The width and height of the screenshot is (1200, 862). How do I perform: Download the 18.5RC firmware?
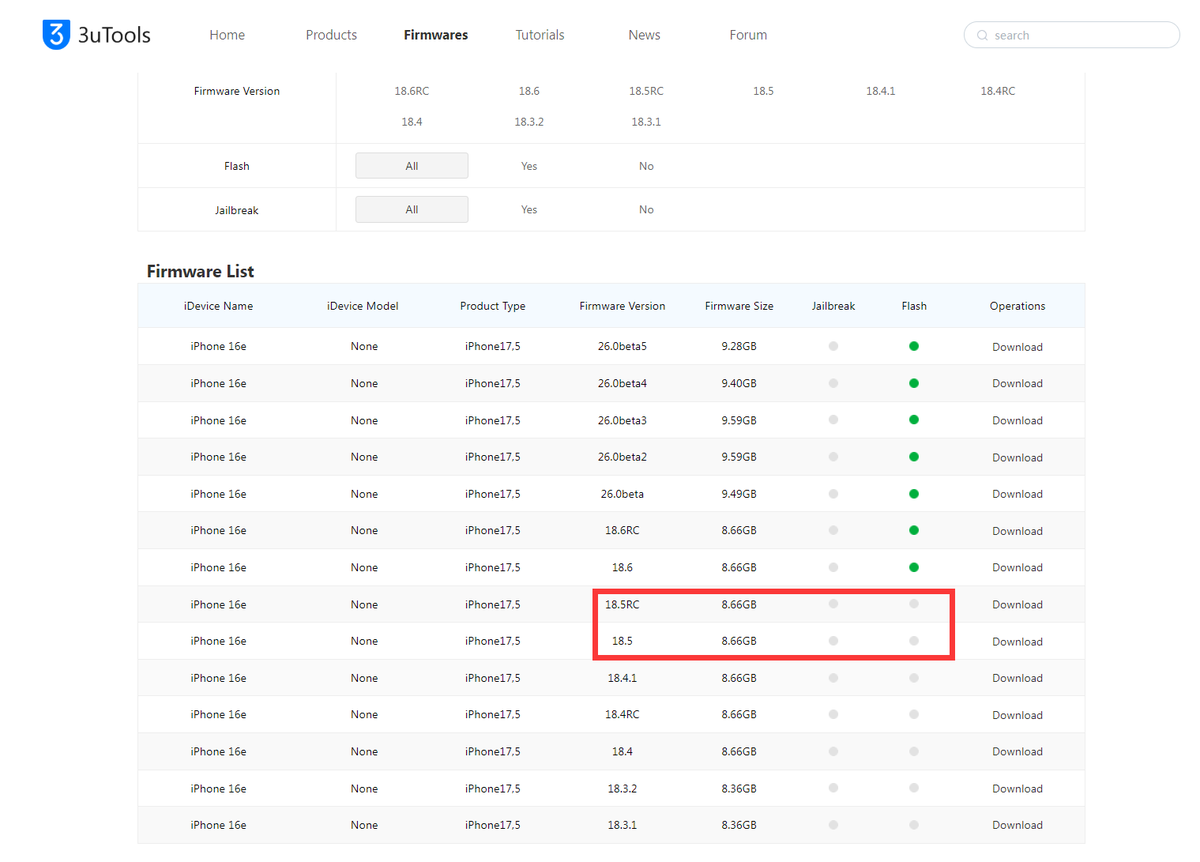[x=1017, y=604]
